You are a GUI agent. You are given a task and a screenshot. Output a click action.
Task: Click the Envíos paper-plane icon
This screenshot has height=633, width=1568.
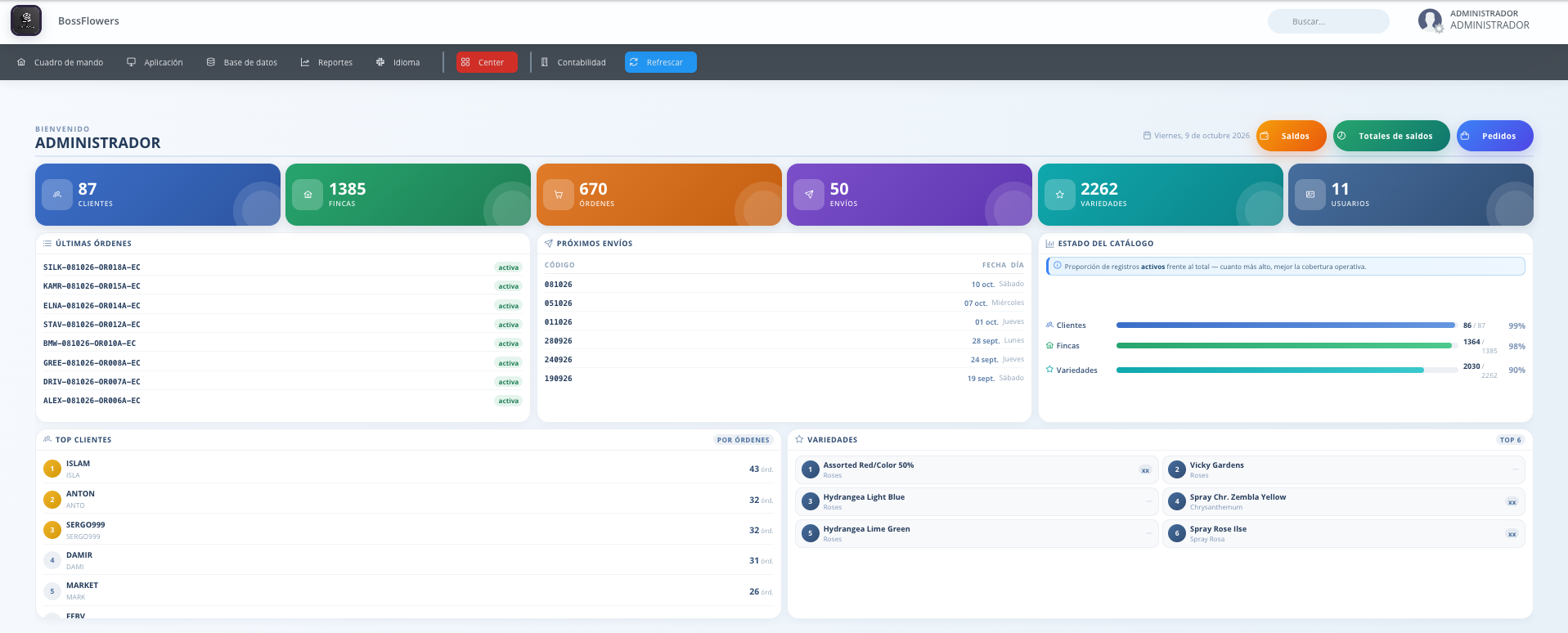point(809,195)
